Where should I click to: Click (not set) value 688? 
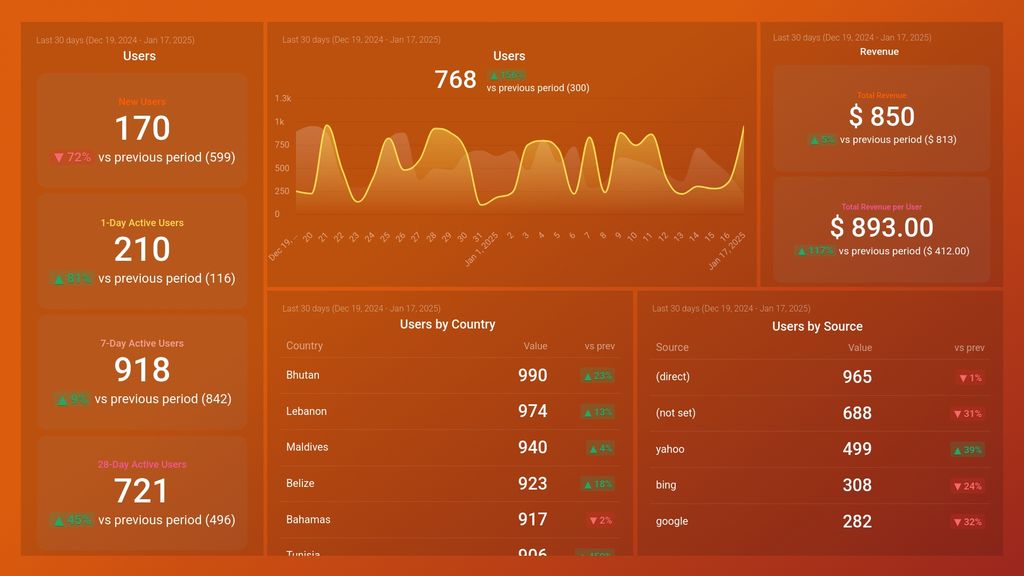click(857, 413)
